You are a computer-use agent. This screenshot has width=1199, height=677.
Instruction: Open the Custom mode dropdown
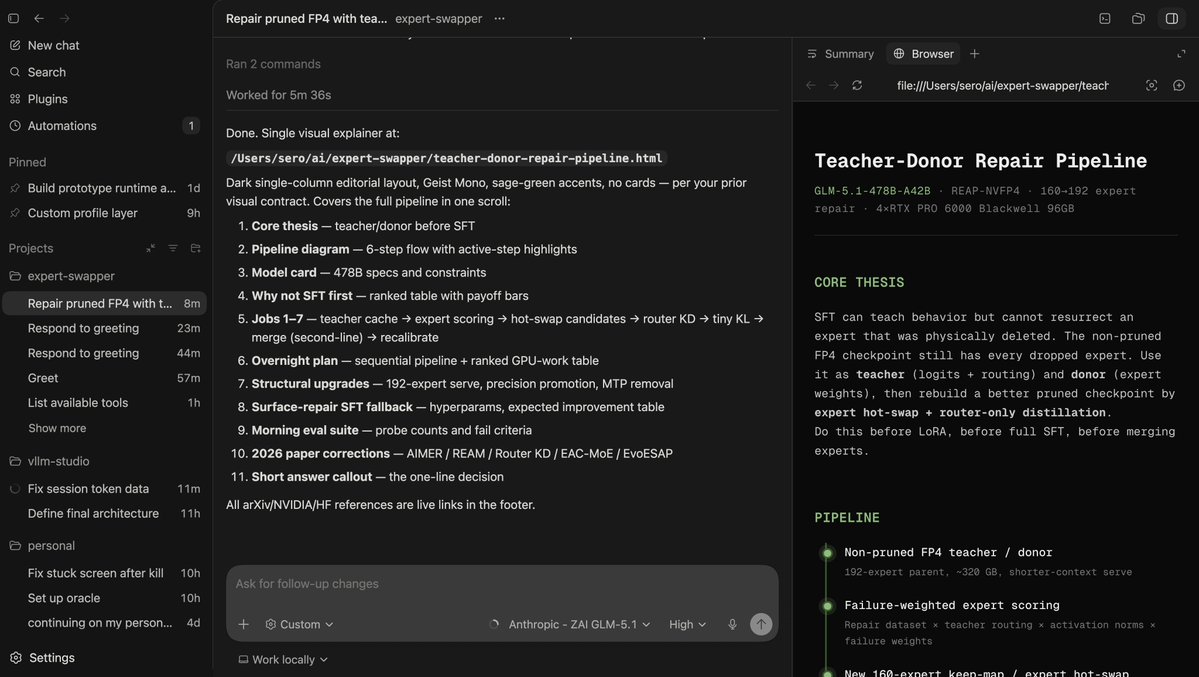tap(299, 624)
